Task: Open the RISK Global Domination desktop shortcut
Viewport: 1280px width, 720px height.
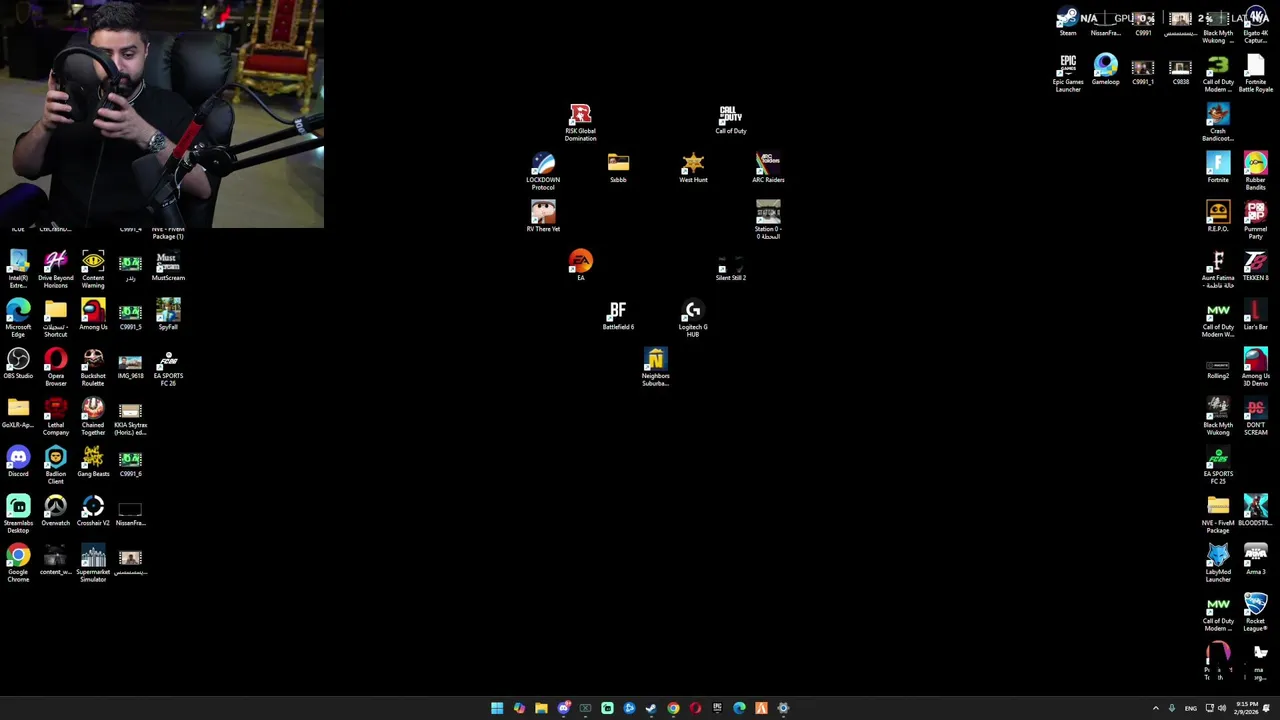Action: click(580, 122)
